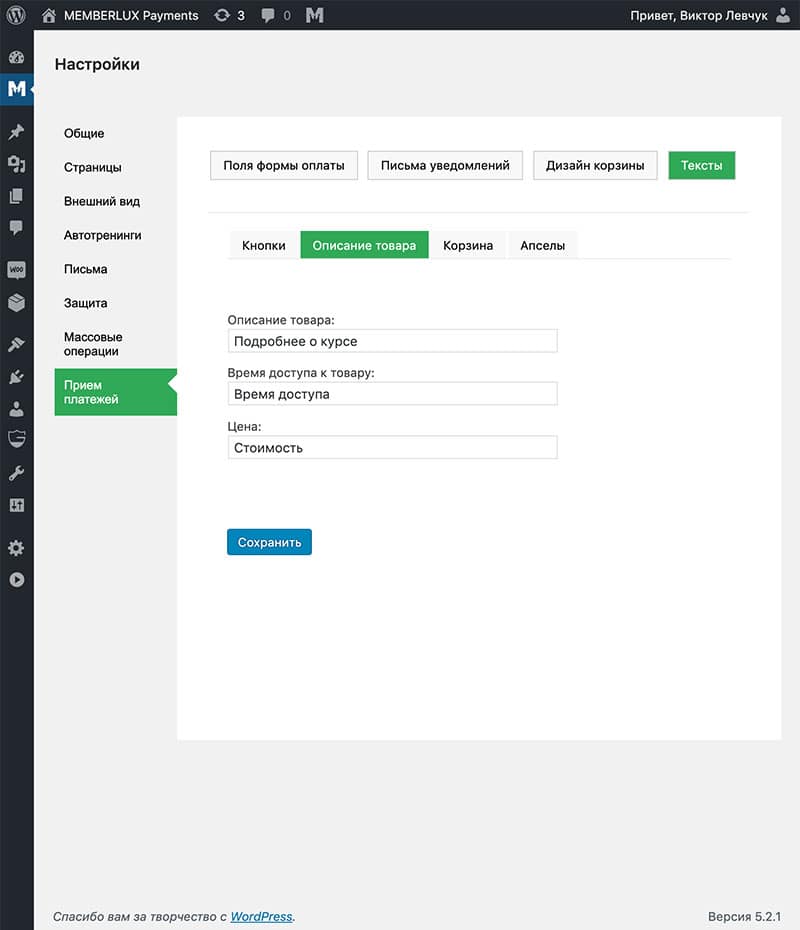Open the comments bubble in top bar
Screen dimensions: 800x930
pos(276,15)
